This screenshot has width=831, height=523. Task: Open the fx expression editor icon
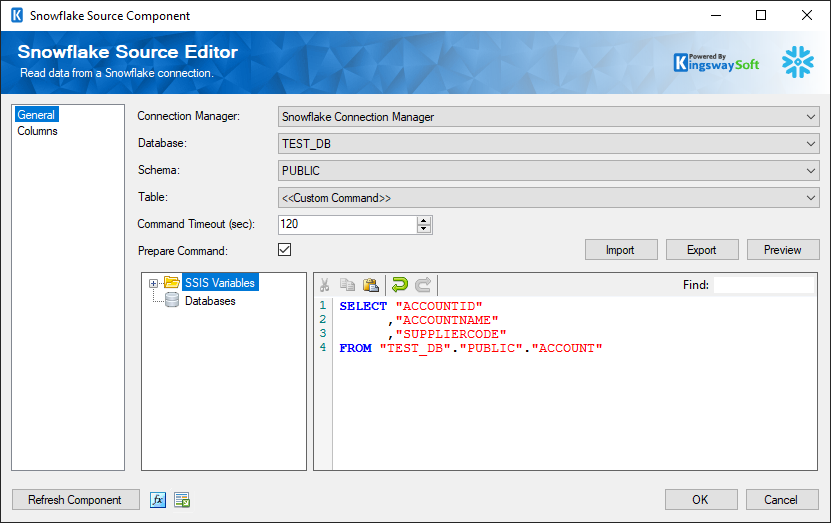point(158,500)
